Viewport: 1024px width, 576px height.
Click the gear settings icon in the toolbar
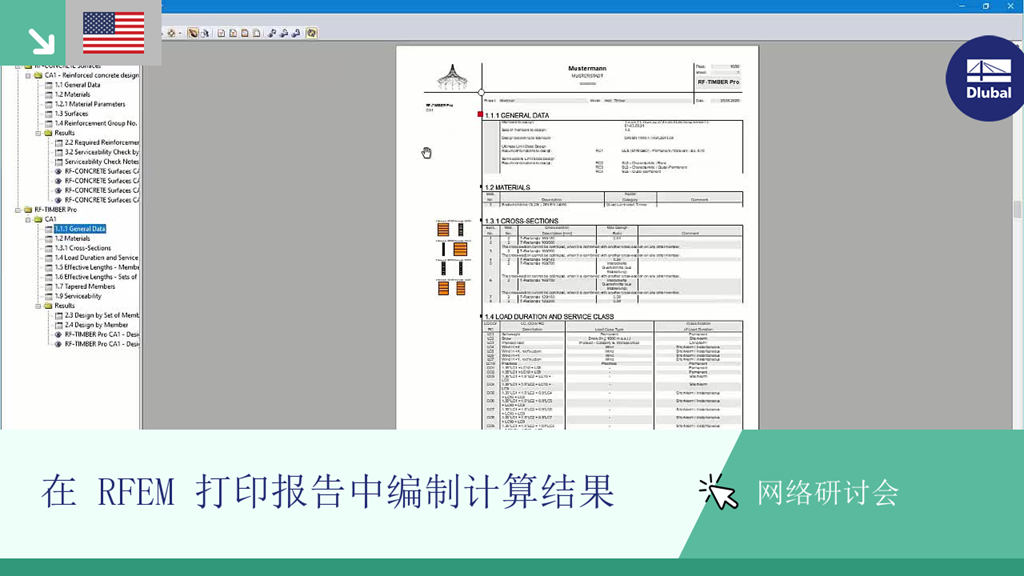pos(171,33)
